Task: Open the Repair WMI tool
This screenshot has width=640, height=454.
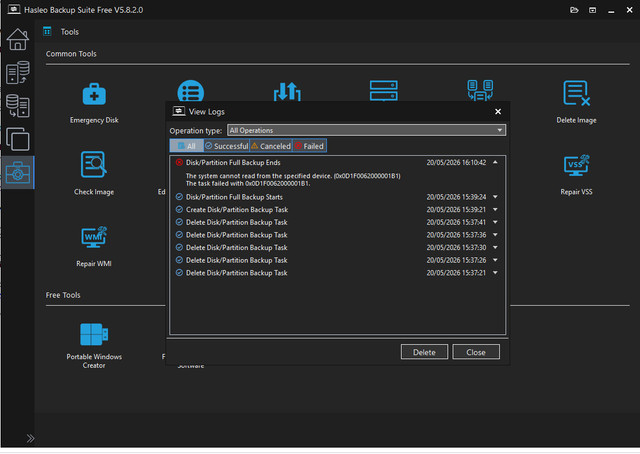Action: pos(94,246)
